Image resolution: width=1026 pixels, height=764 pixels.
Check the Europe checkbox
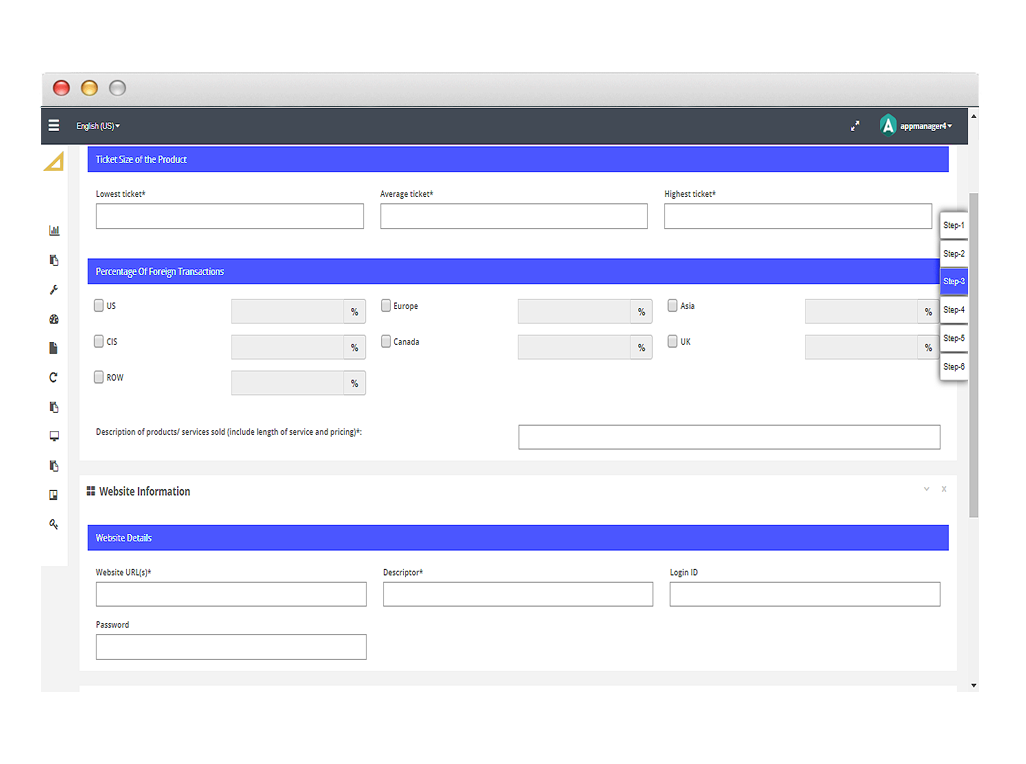[385, 305]
